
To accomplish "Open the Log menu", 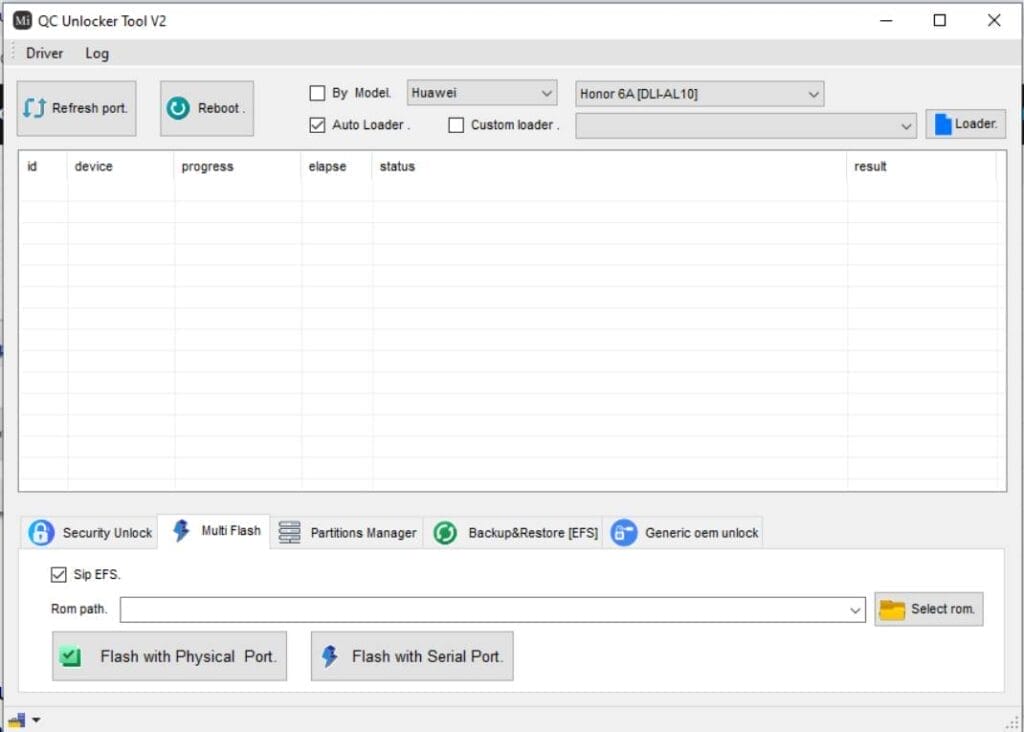I will pos(97,53).
